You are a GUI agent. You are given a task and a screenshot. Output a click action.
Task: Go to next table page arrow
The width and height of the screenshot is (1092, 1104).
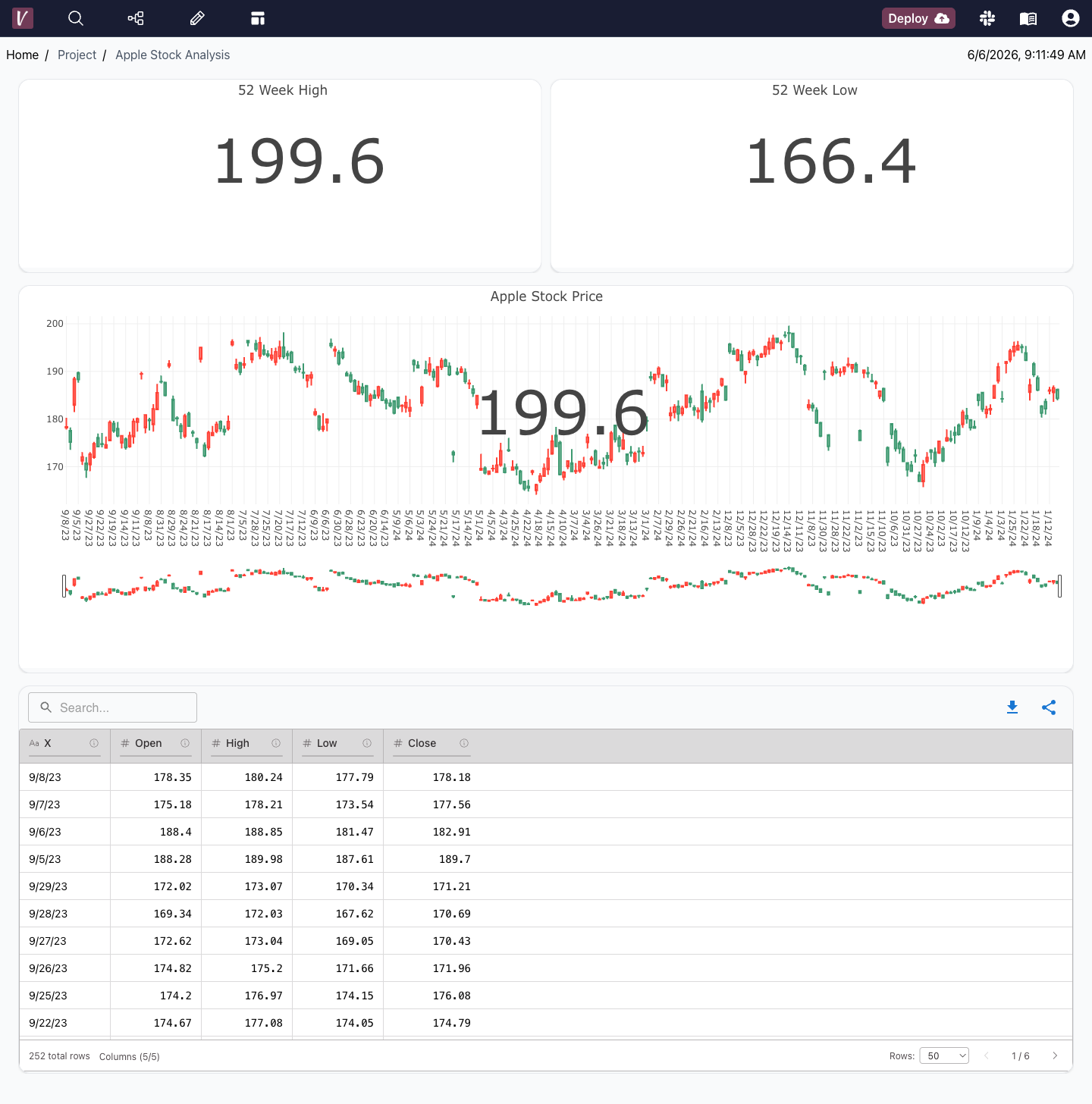(x=1055, y=1055)
